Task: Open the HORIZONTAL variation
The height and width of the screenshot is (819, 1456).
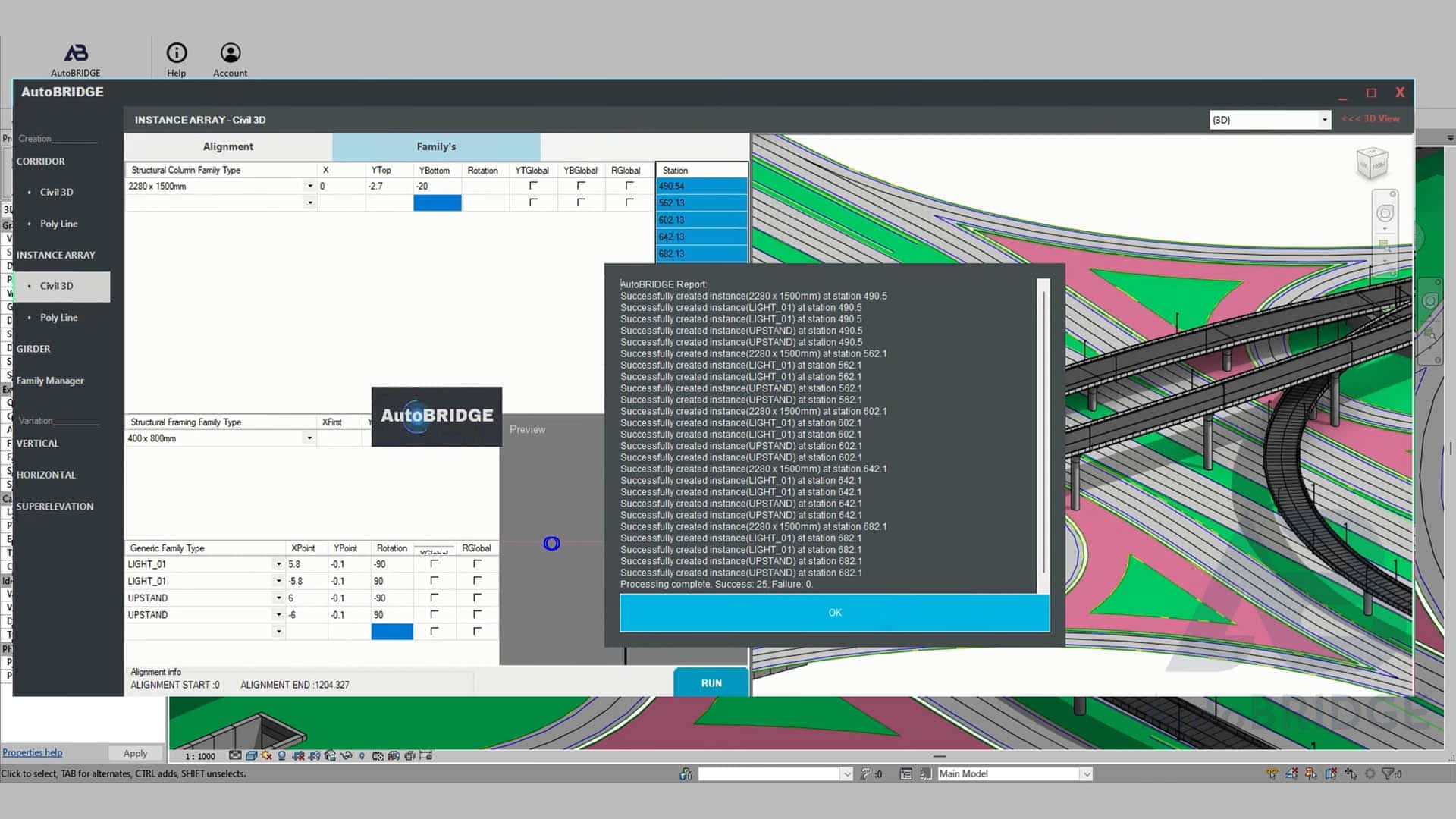Action: click(x=45, y=475)
